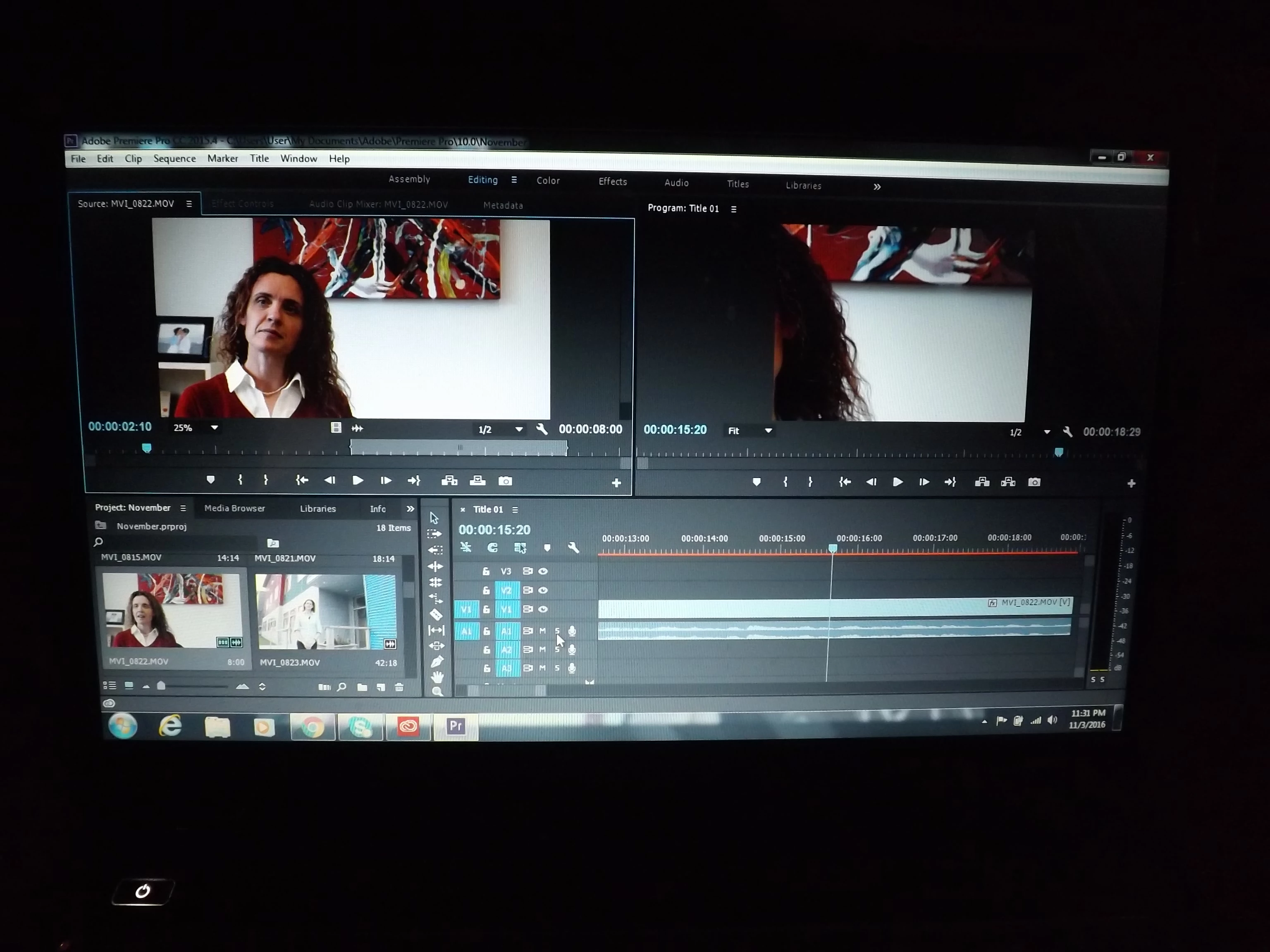Select the Razor tool in tools panel
This screenshot has width=1270, height=952.
[x=436, y=614]
